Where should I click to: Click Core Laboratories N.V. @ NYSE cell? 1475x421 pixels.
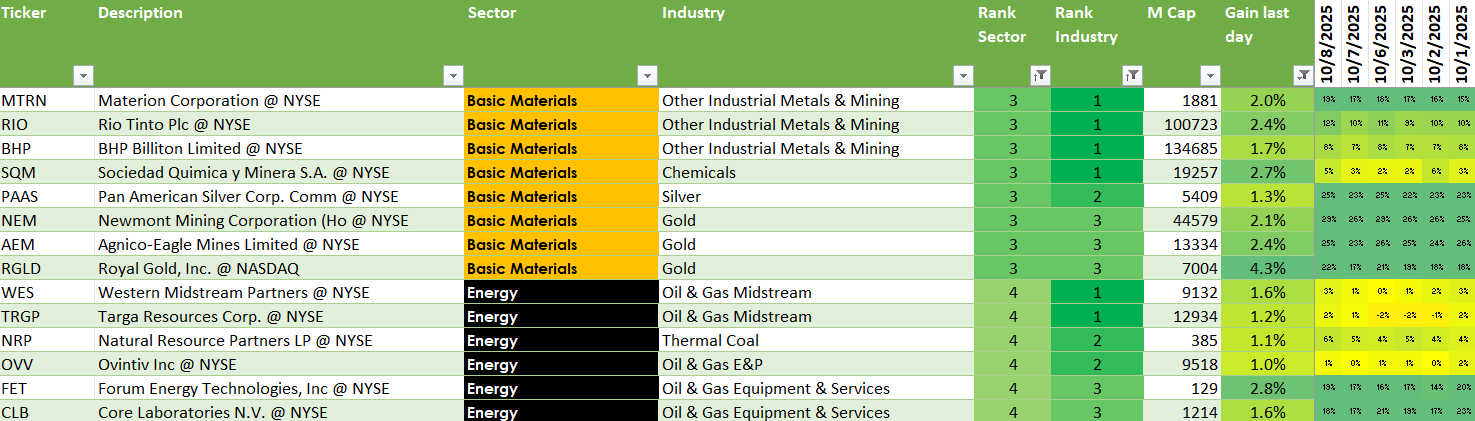[279, 411]
